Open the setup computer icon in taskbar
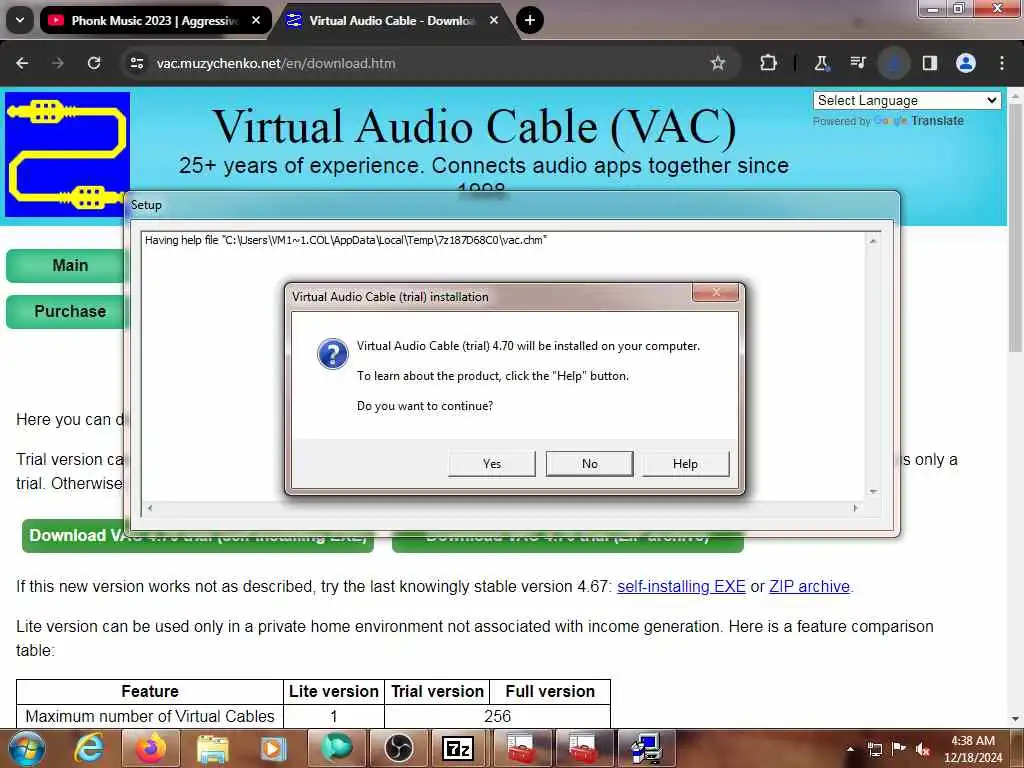The height and width of the screenshot is (768, 1024). point(645,749)
